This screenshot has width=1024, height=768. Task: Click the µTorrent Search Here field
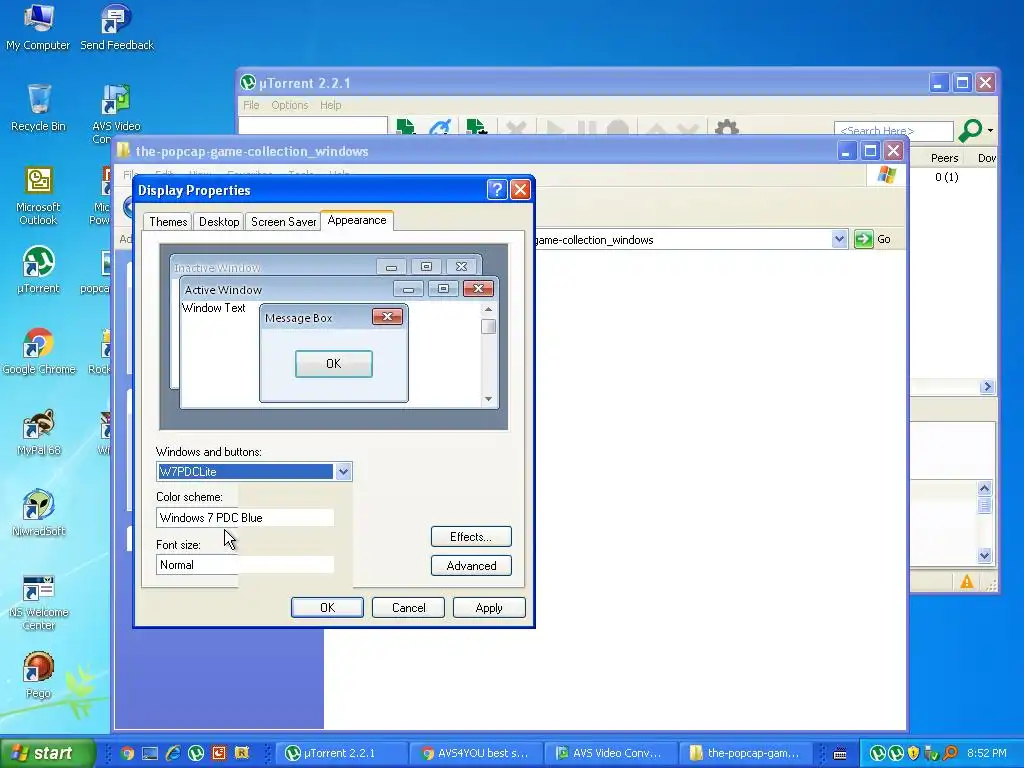[893, 131]
